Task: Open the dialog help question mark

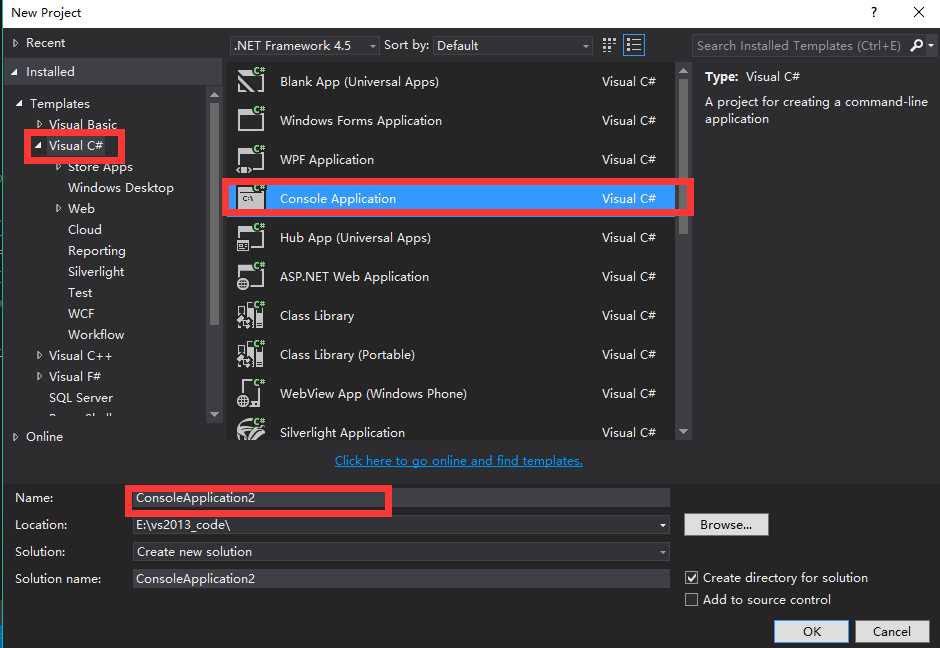Action: pyautogui.click(x=874, y=12)
